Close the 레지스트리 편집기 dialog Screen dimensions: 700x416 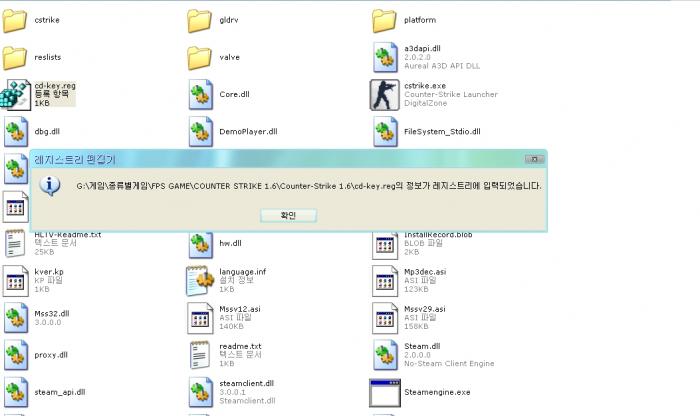[534, 159]
